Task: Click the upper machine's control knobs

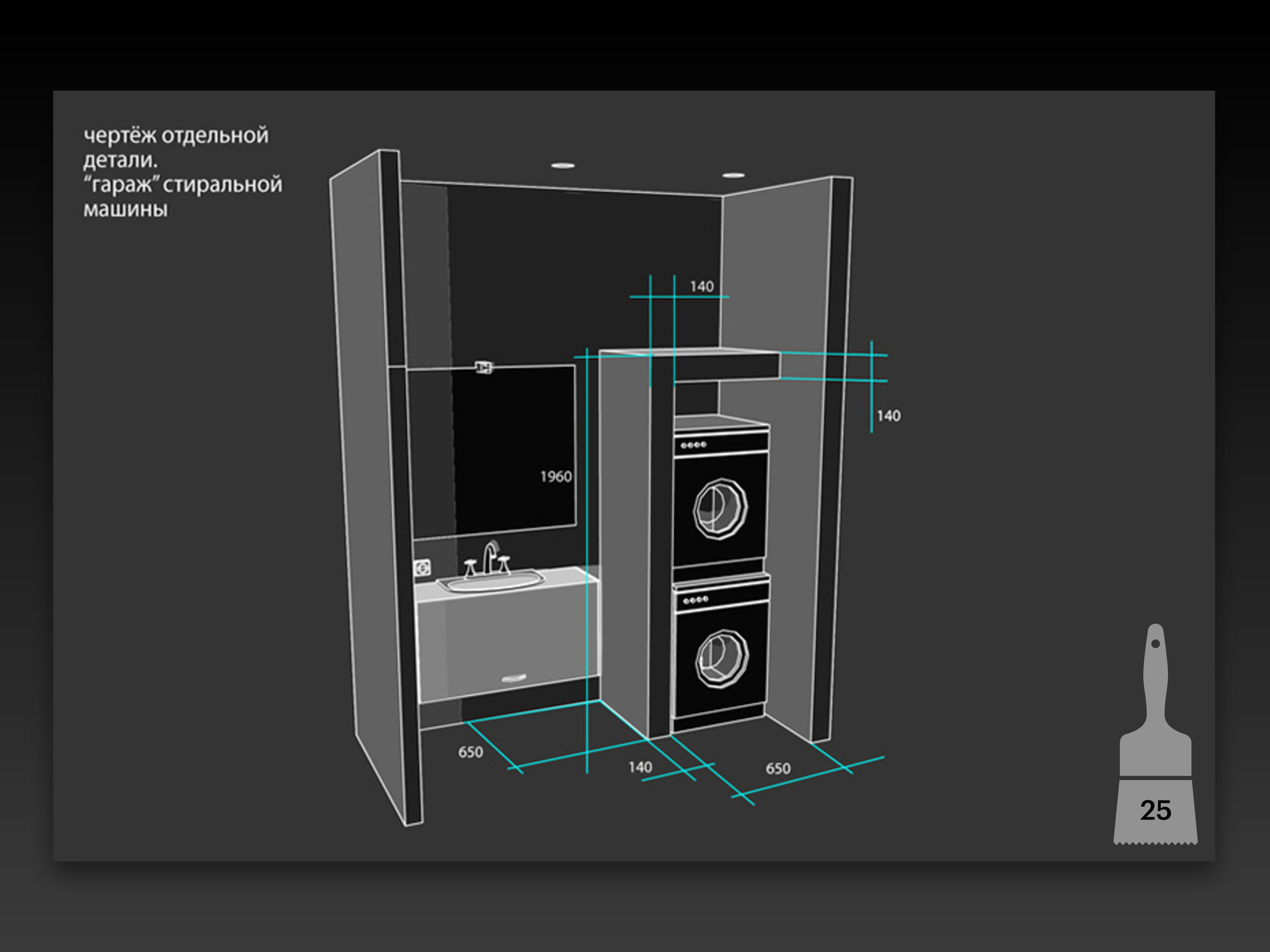Action: point(694,445)
